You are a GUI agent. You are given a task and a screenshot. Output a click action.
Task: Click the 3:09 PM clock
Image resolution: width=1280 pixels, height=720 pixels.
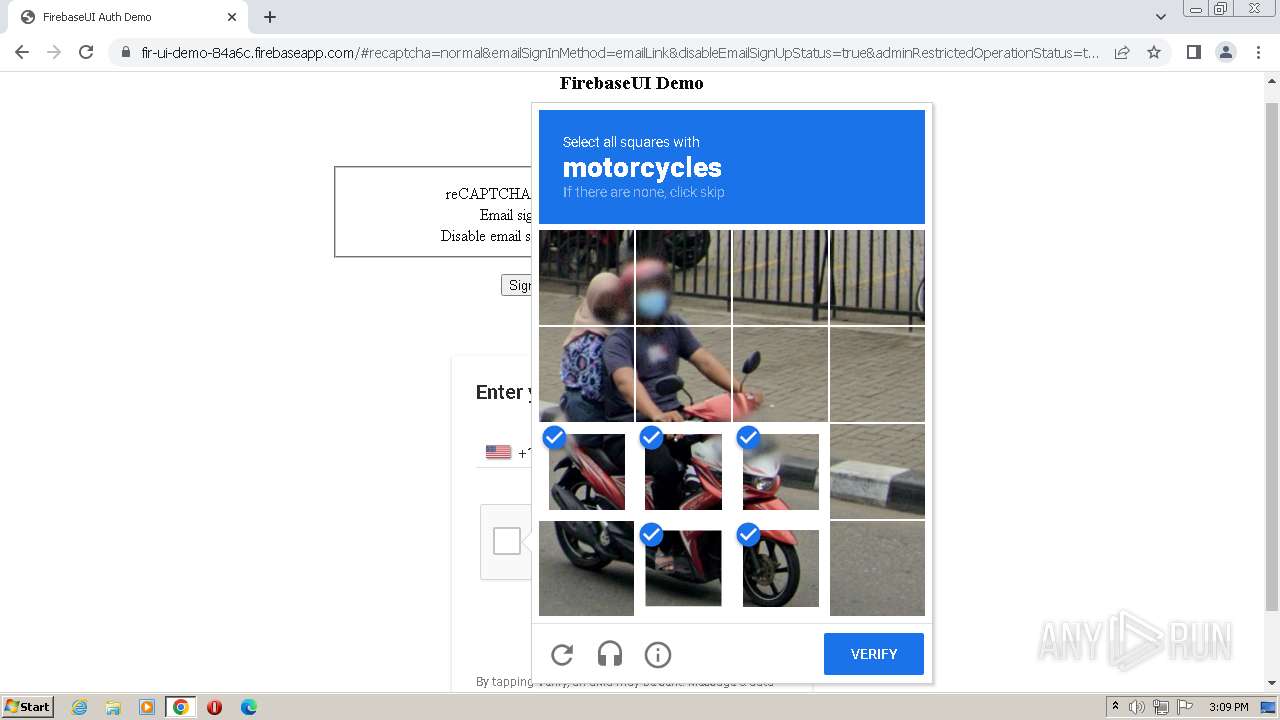(x=1228, y=707)
